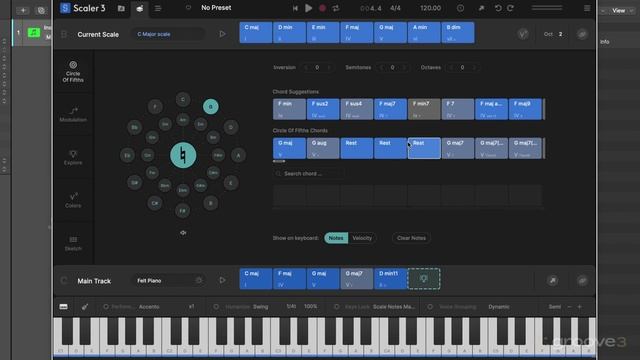Image resolution: width=640 pixels, height=360 pixels.
Task: Select F# on the circle of fifths
Action: (182, 211)
